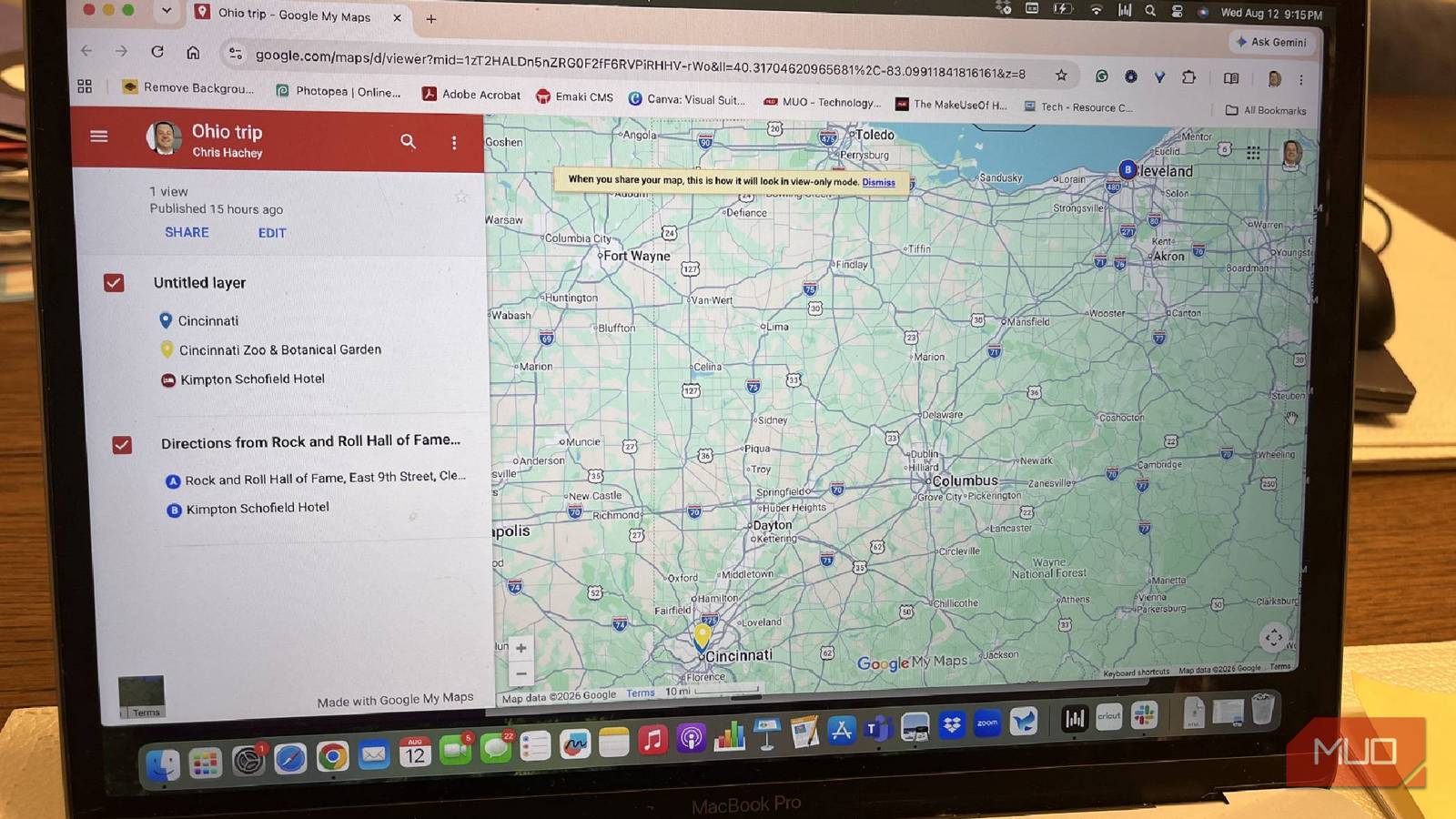This screenshot has width=1456, height=819.
Task: Open Chrome's three-dot menu
Action: (1301, 80)
